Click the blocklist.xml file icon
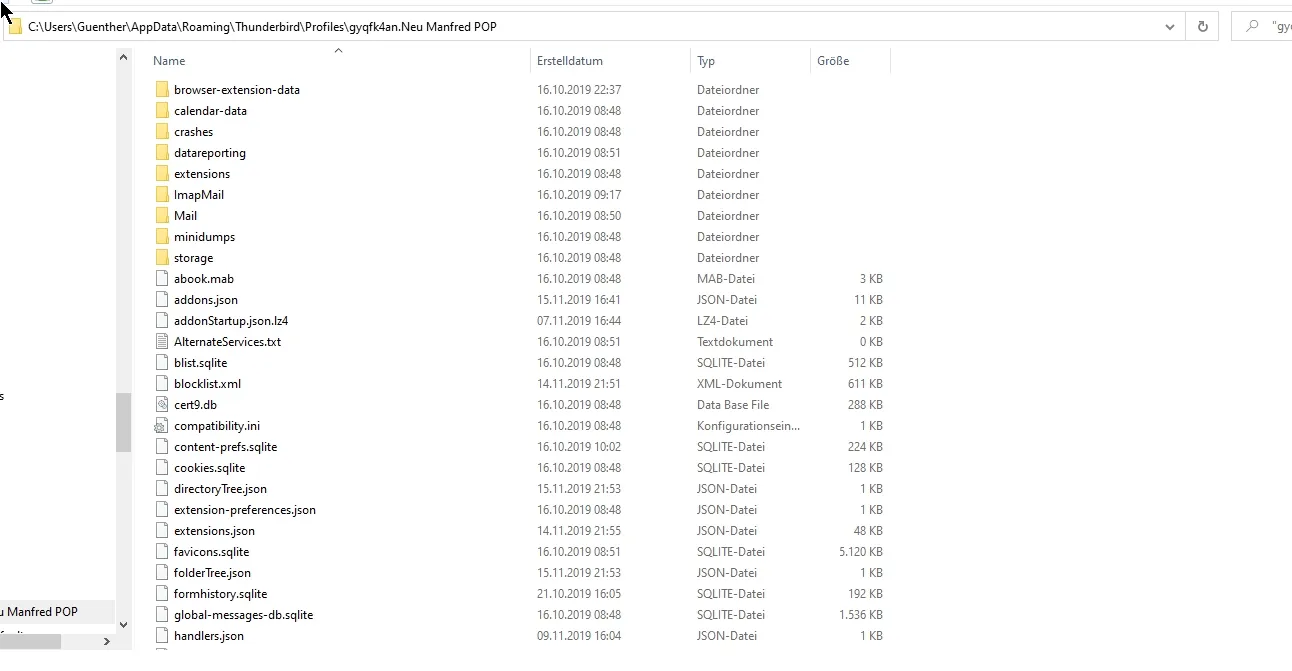This screenshot has width=1292, height=671. click(x=162, y=384)
